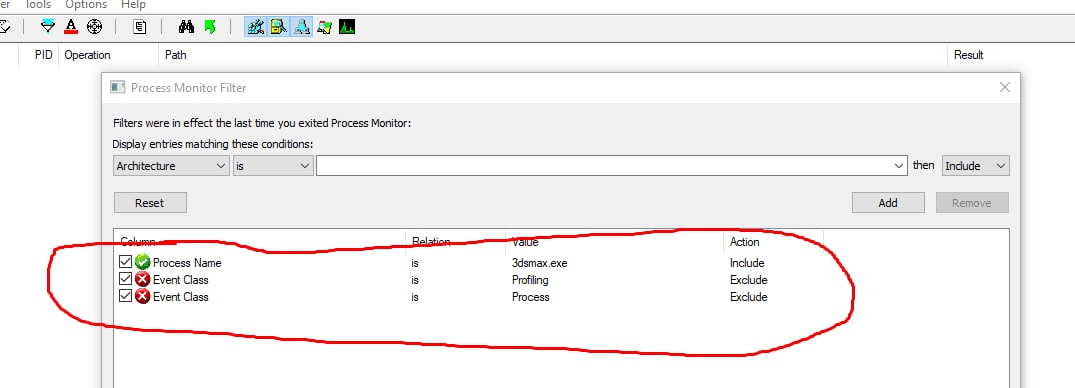Open the Highlight tool (red underlined A)

[71, 27]
